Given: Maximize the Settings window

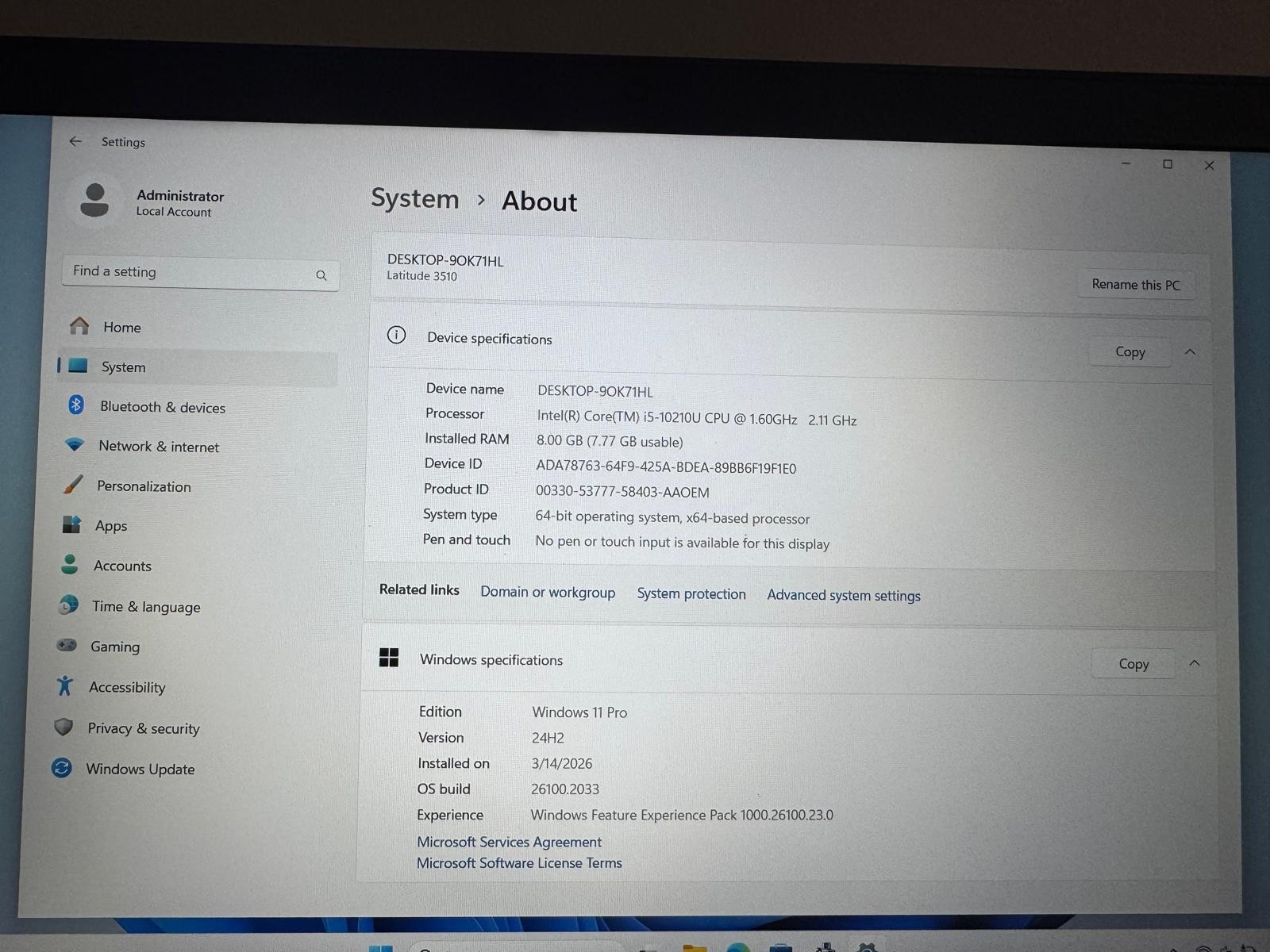Looking at the screenshot, I should tap(1168, 164).
